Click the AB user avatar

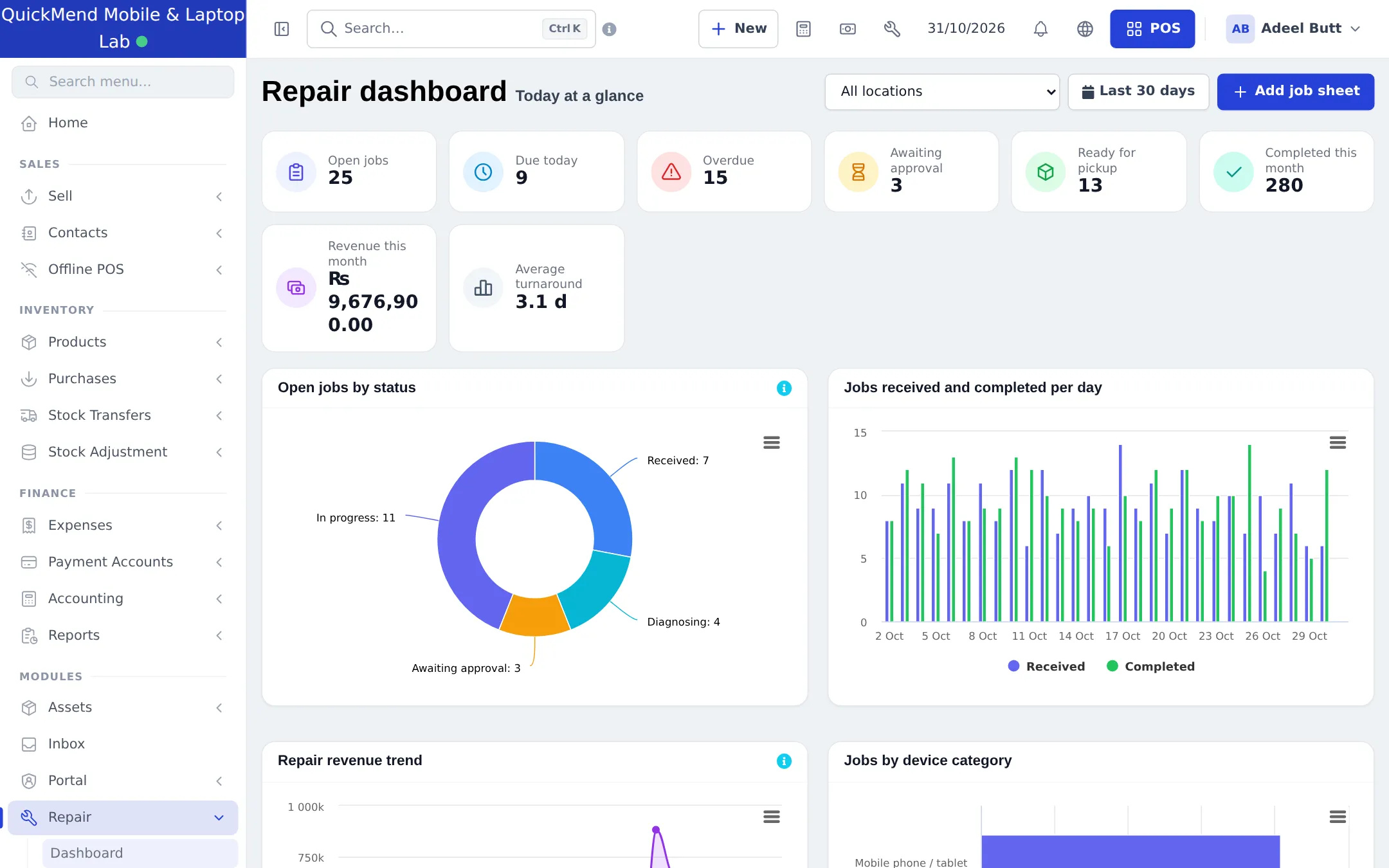pos(1240,29)
